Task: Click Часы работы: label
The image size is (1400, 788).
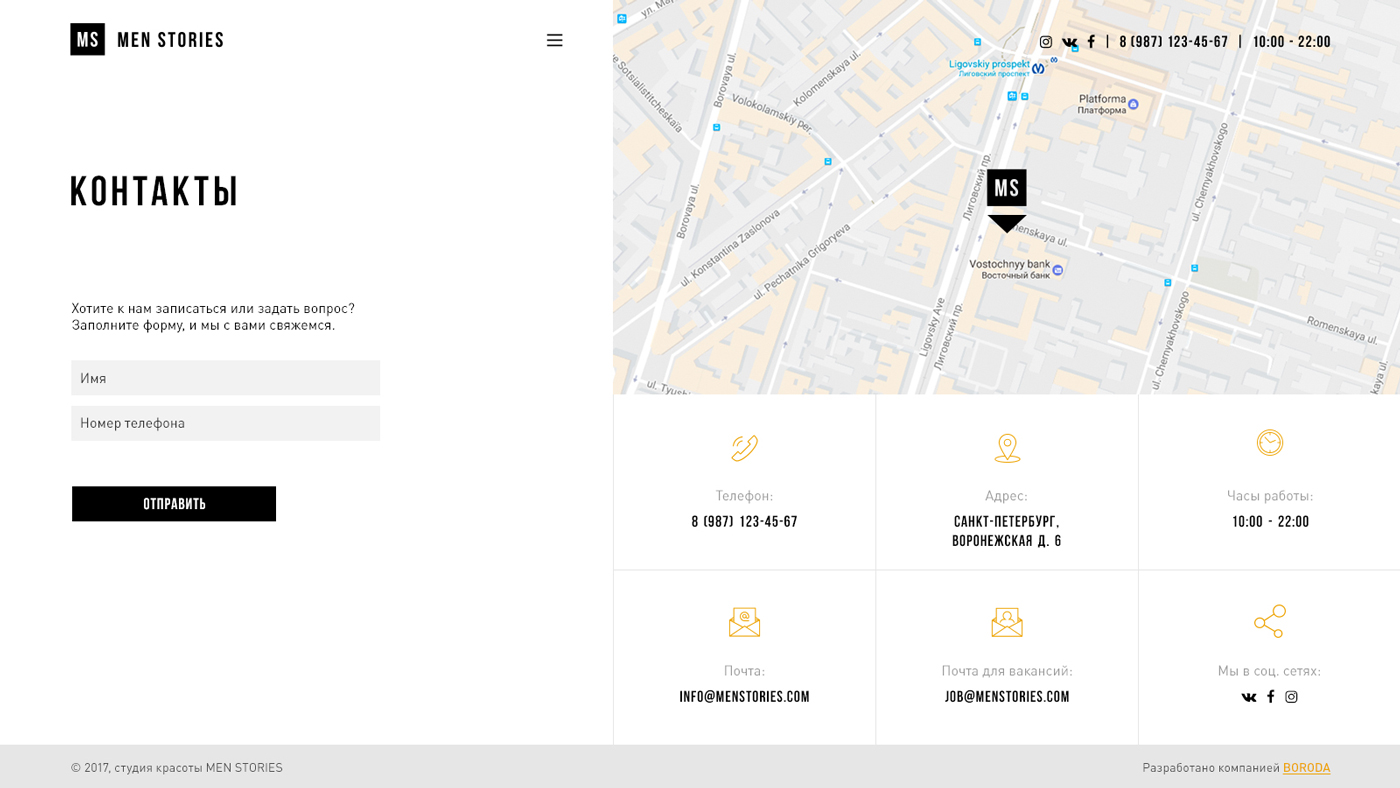Action: 1270,496
